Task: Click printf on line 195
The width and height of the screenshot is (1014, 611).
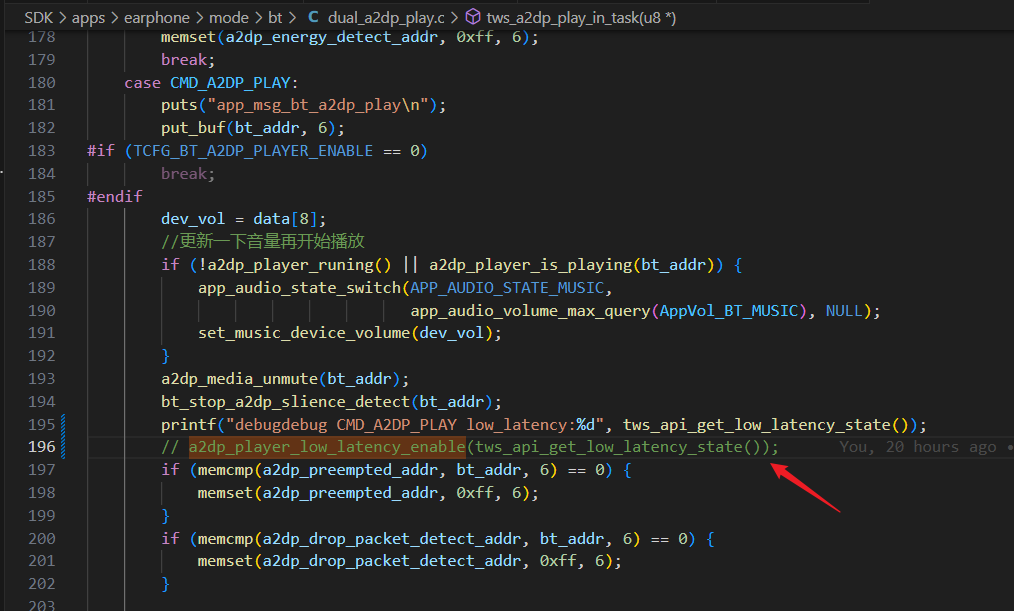Action: point(189,425)
